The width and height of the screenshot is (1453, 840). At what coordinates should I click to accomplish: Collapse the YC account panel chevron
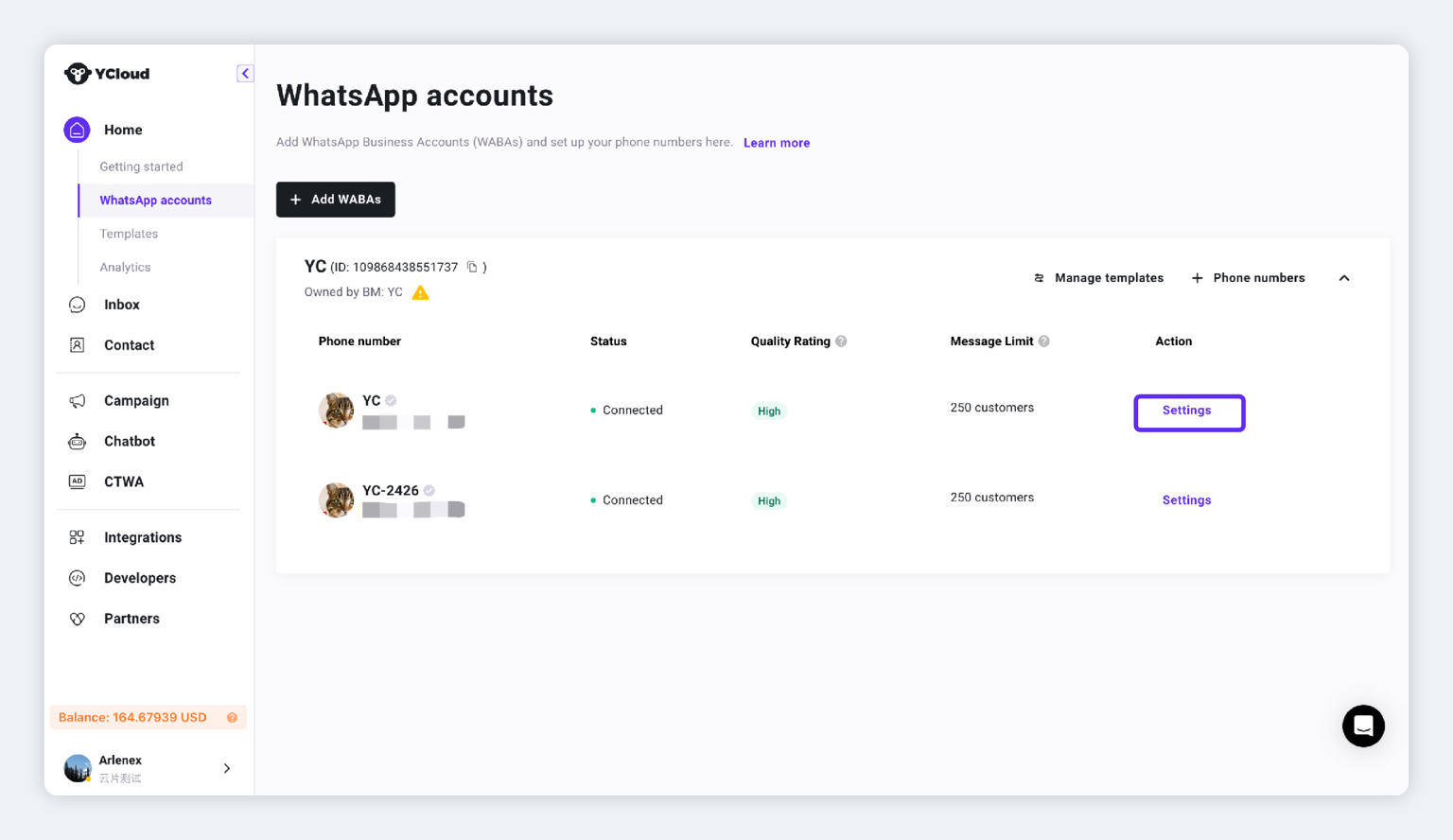click(x=1344, y=278)
